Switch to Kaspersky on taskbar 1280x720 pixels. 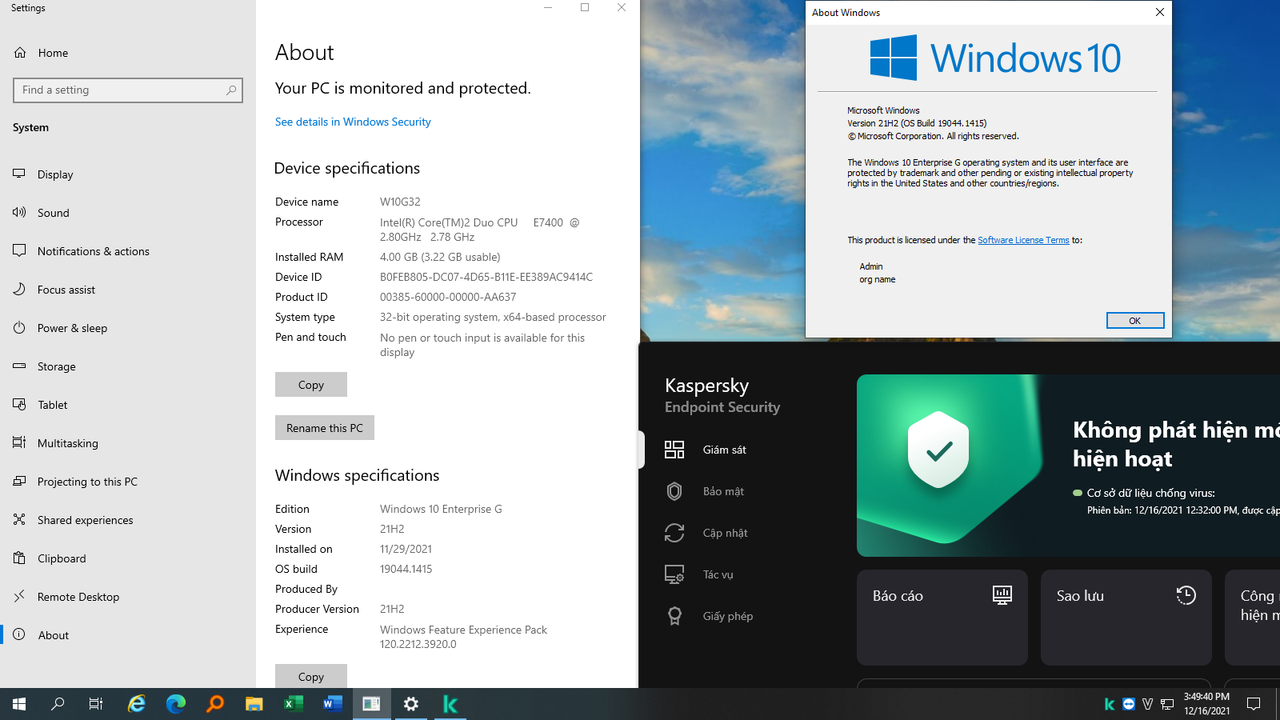point(450,704)
